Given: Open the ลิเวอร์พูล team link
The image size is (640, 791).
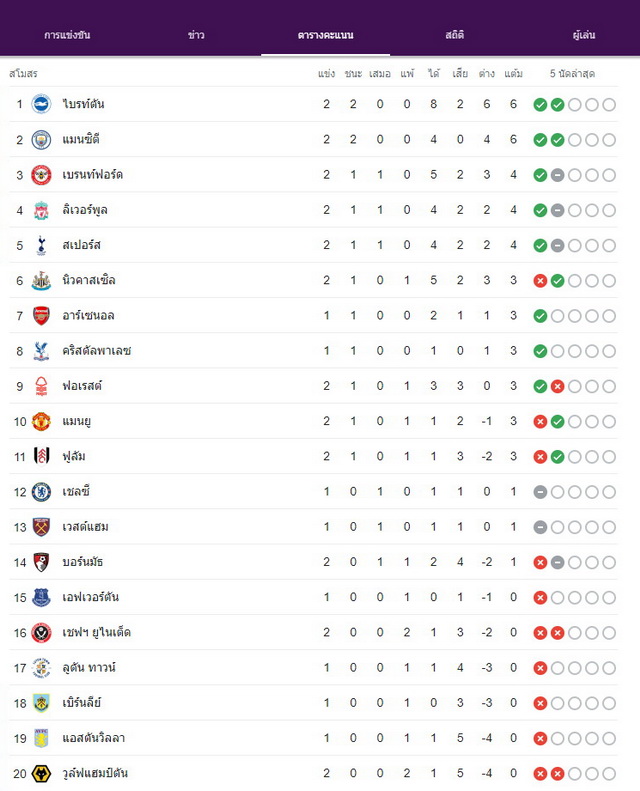Looking at the screenshot, I should pyautogui.click(x=85, y=210).
